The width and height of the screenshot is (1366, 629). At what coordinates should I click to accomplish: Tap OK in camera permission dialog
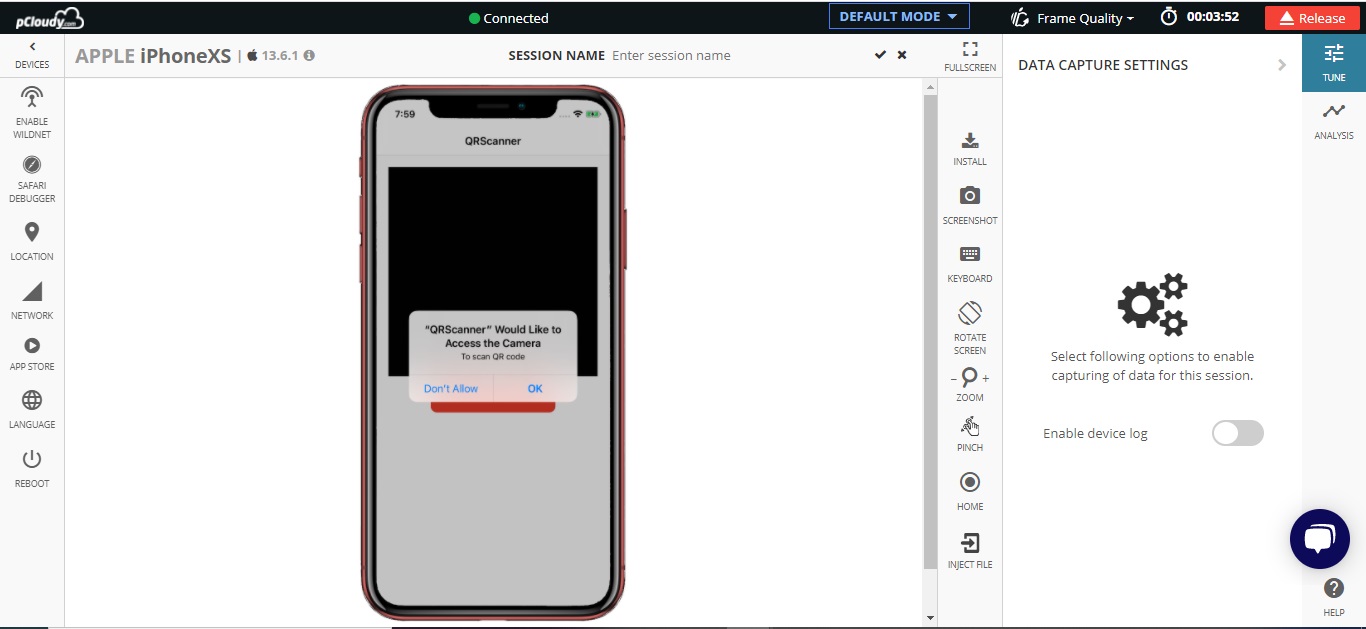tap(535, 389)
